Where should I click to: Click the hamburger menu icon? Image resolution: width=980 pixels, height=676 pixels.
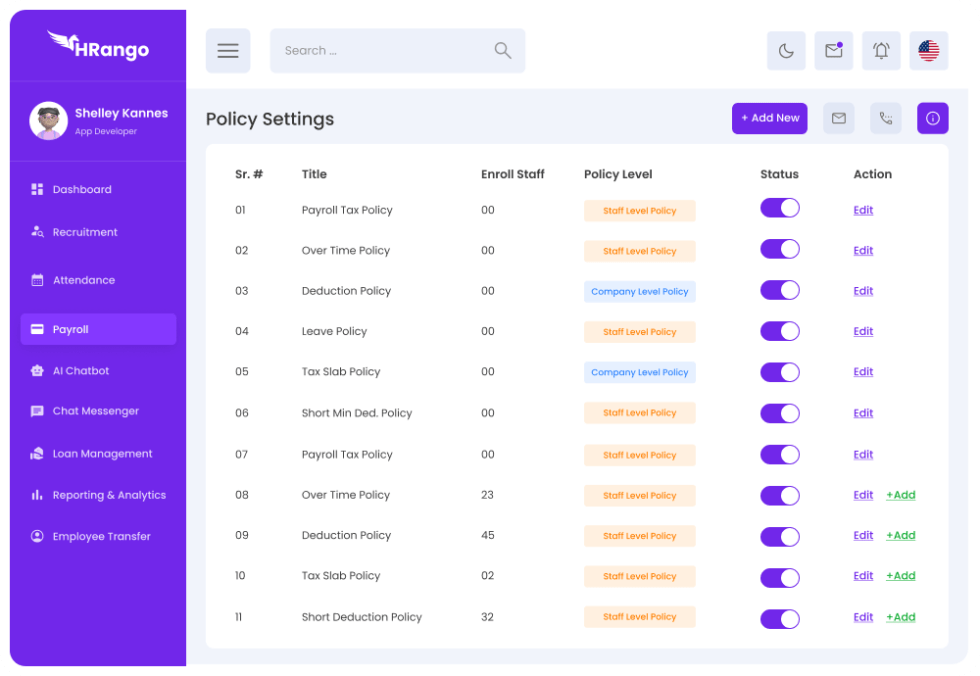228,51
